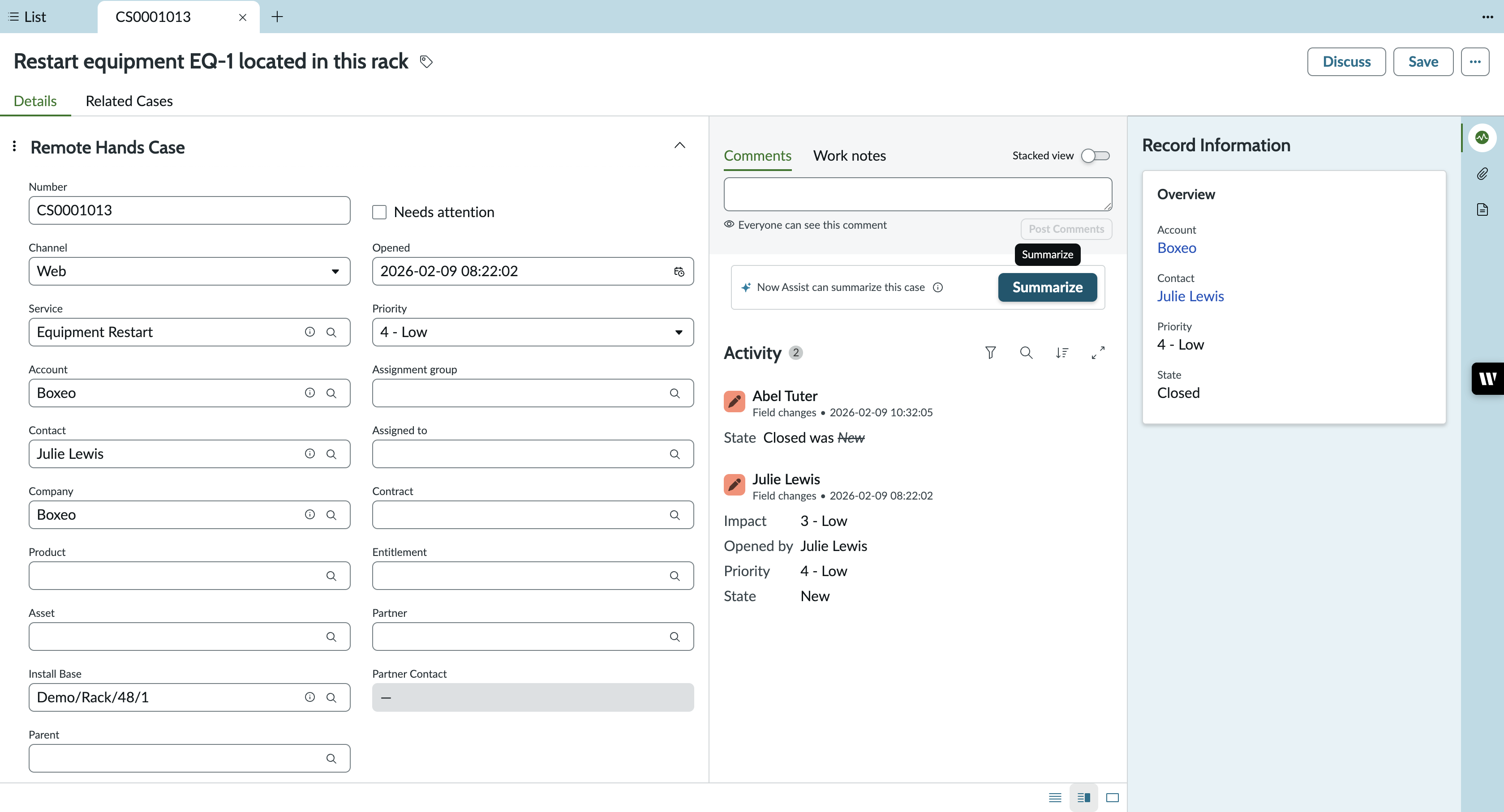Open the Assigned to lookup search
The image size is (1504, 812).
point(675,454)
